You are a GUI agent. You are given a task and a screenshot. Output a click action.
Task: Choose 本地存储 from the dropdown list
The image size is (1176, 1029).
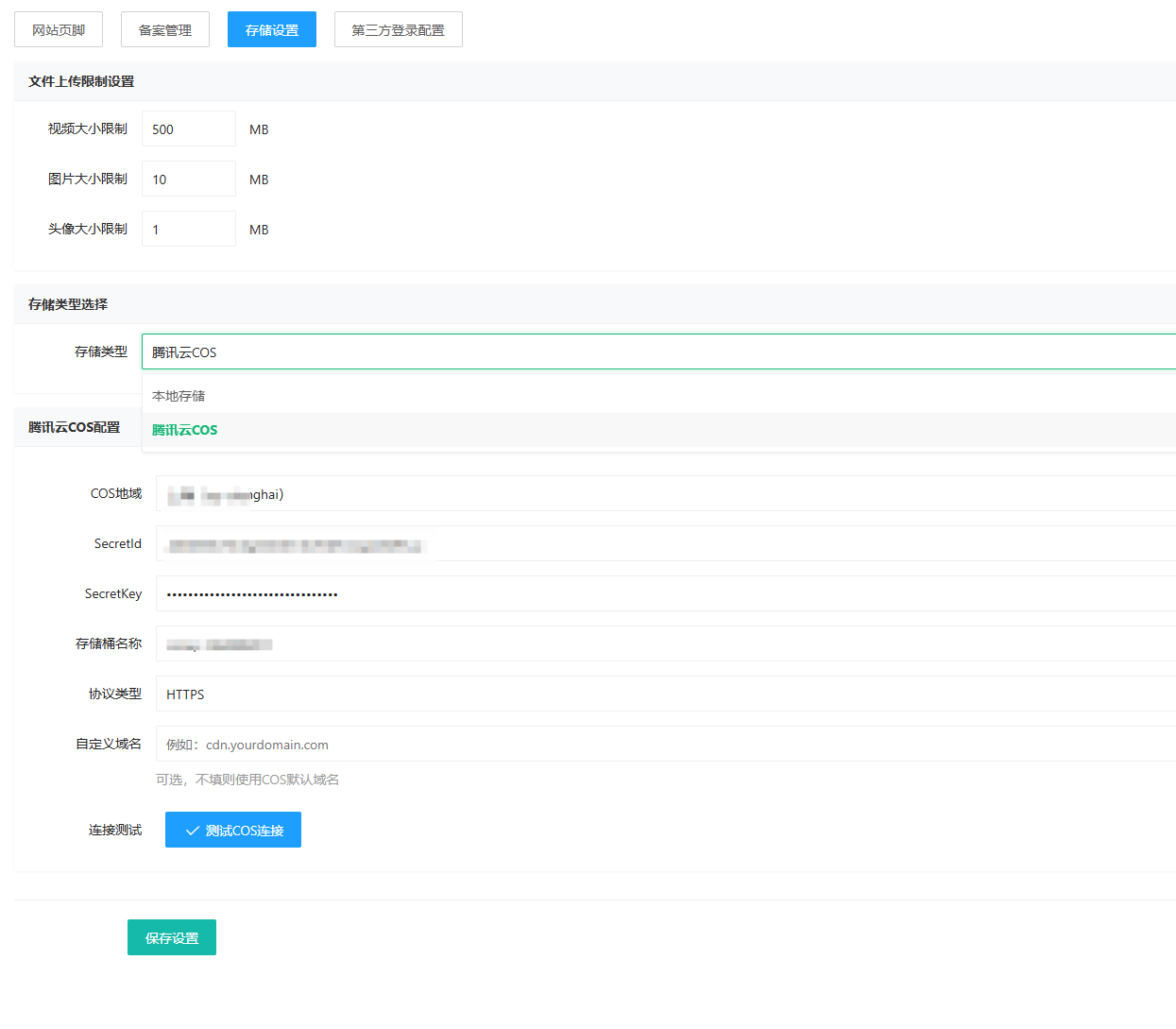179,396
